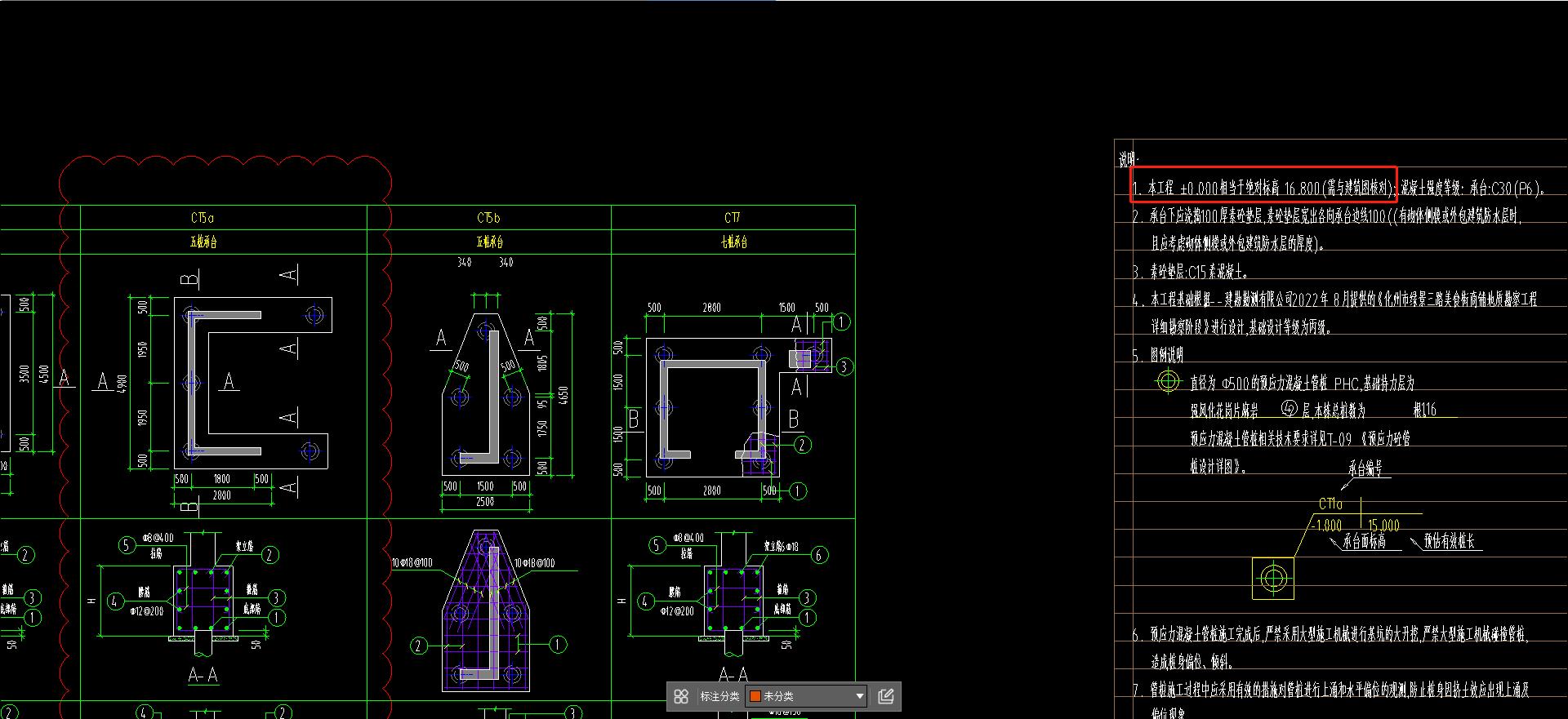Click the green pile symbol in legend note 5
This screenshot has height=719, width=1568.
click(1169, 381)
